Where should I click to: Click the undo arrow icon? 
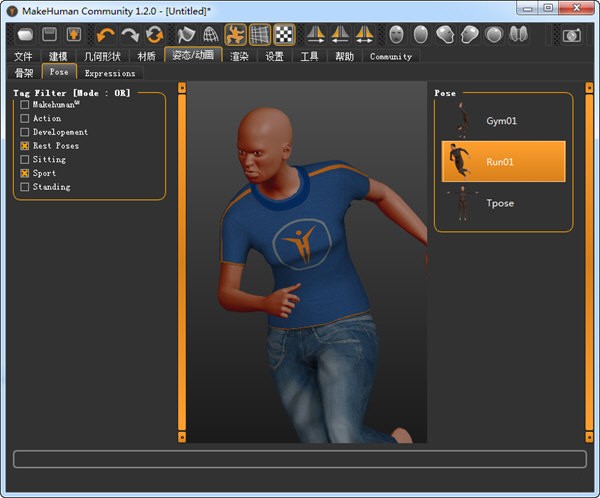[x=106, y=35]
